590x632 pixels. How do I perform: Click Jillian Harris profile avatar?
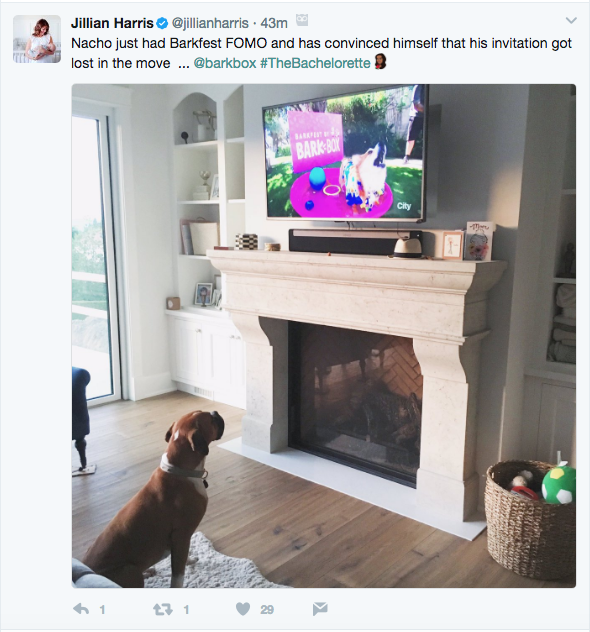[37, 39]
